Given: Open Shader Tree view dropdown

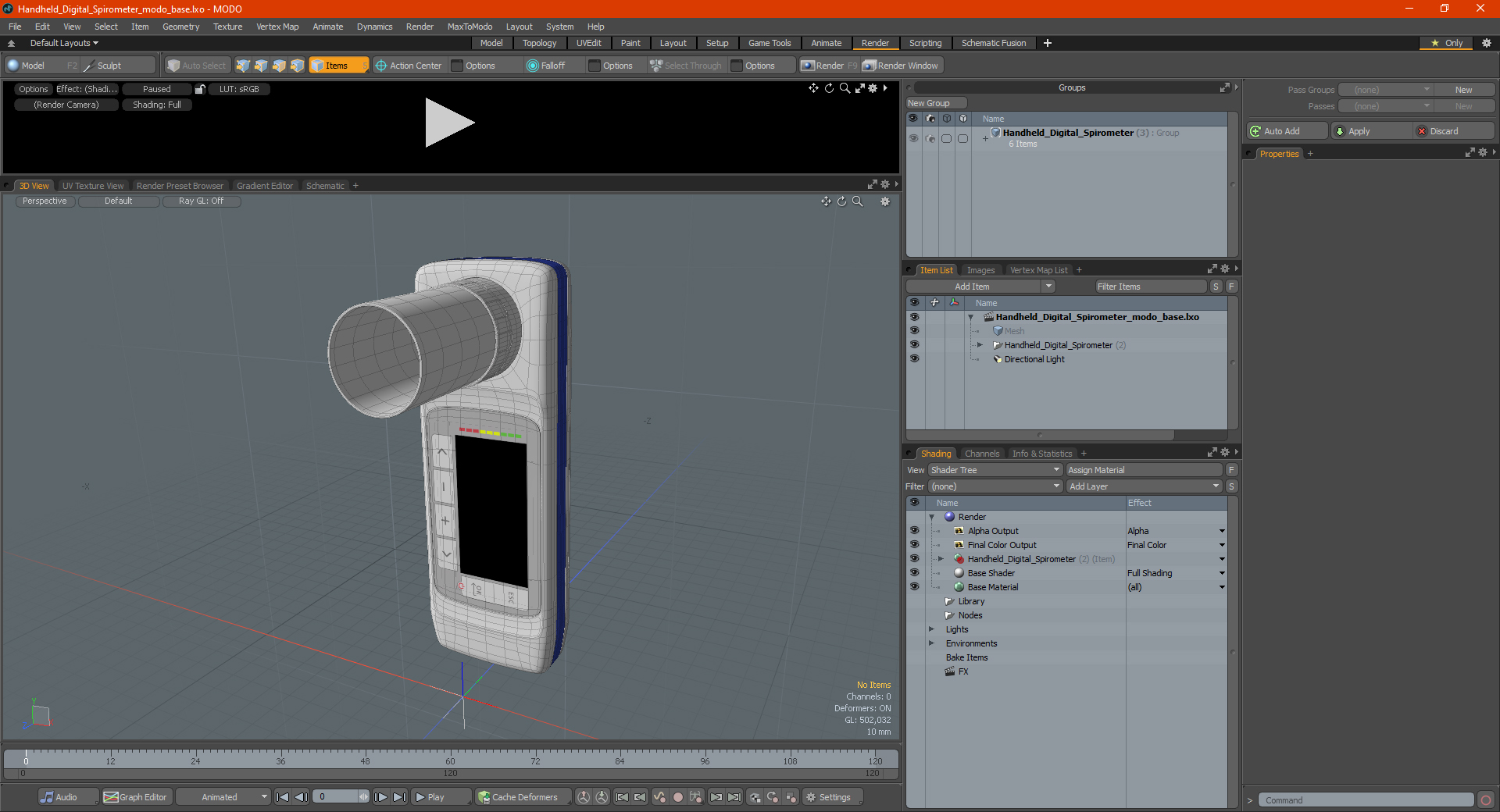Looking at the screenshot, I should click(995, 470).
